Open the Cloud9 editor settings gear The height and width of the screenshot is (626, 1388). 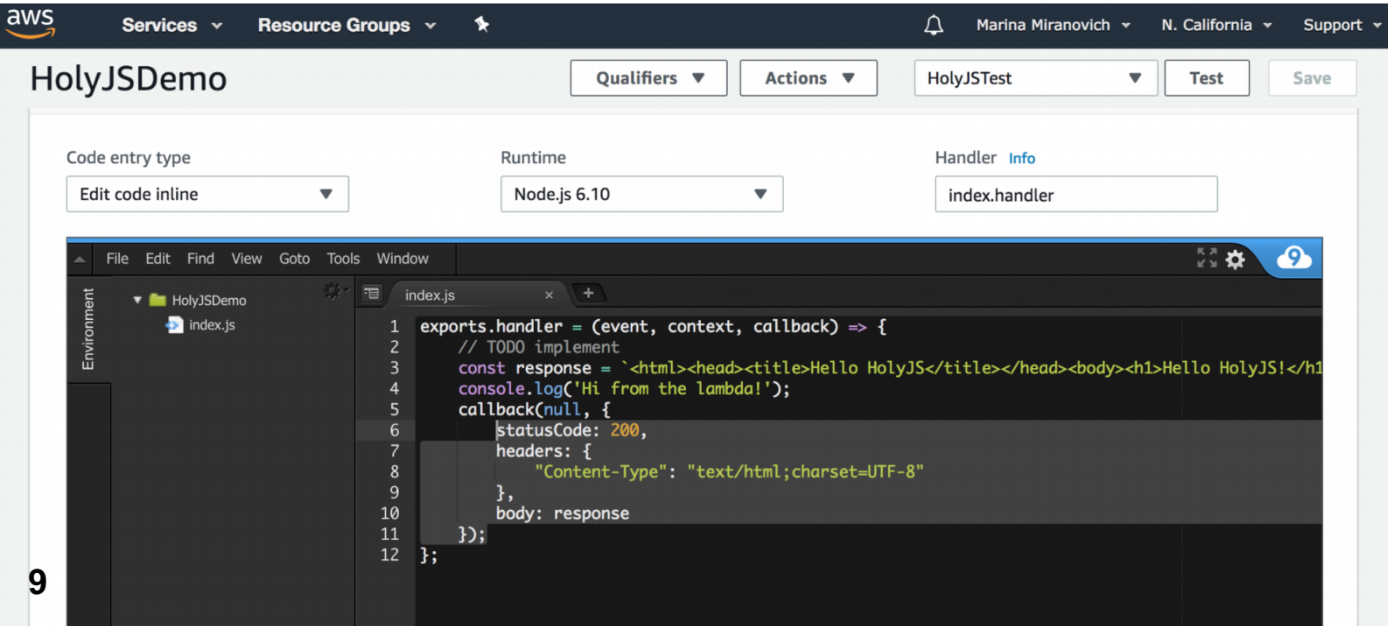coord(1235,258)
